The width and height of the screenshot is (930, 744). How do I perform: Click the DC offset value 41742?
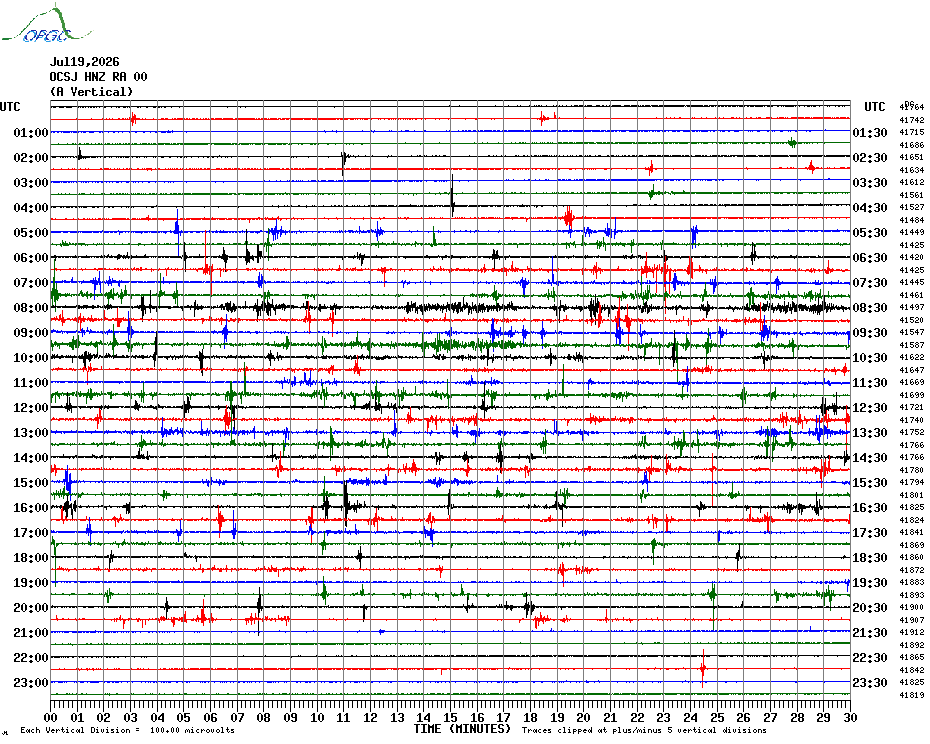tap(912, 120)
